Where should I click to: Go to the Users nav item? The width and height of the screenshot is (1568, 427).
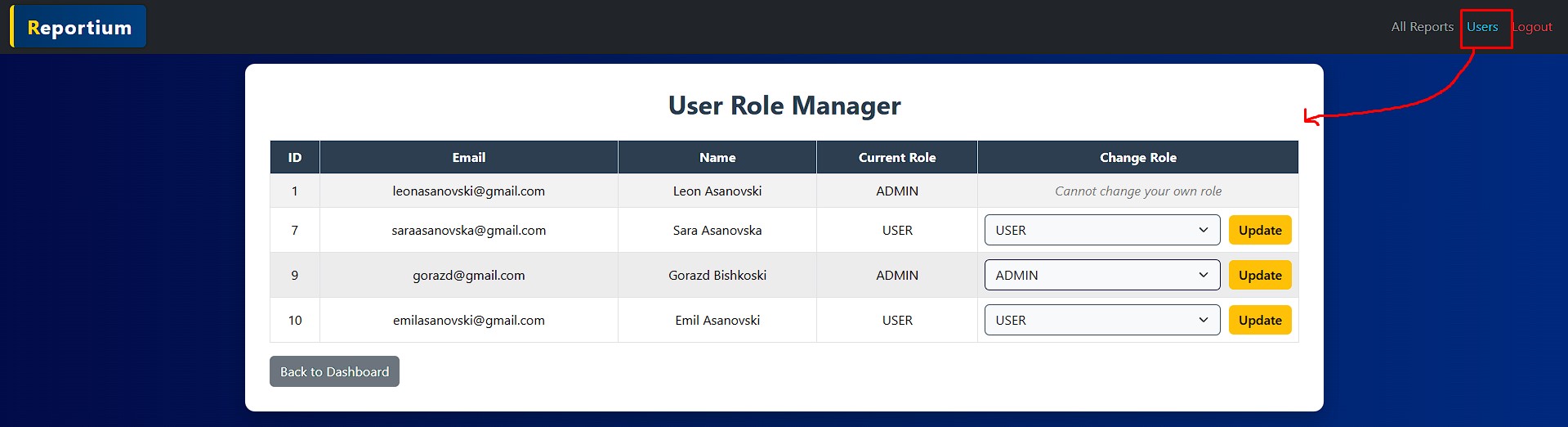(1481, 27)
